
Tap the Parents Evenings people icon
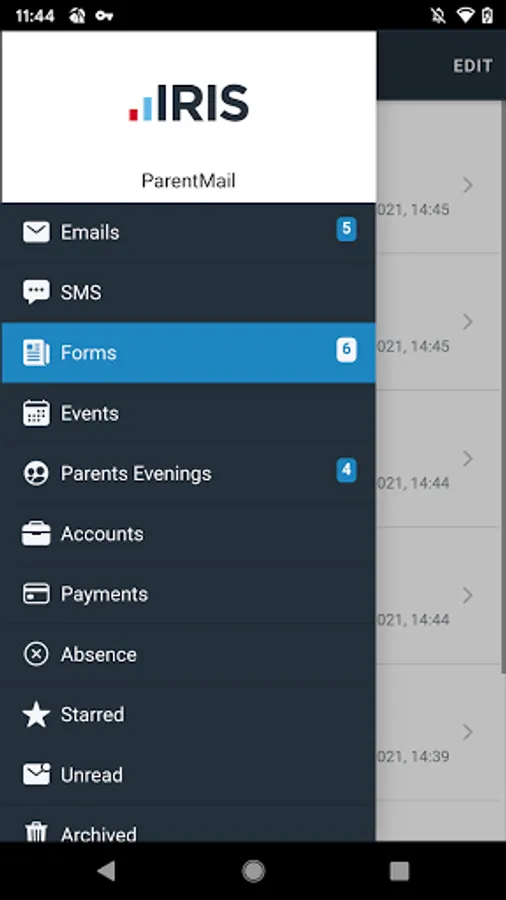pyautogui.click(x=36, y=474)
